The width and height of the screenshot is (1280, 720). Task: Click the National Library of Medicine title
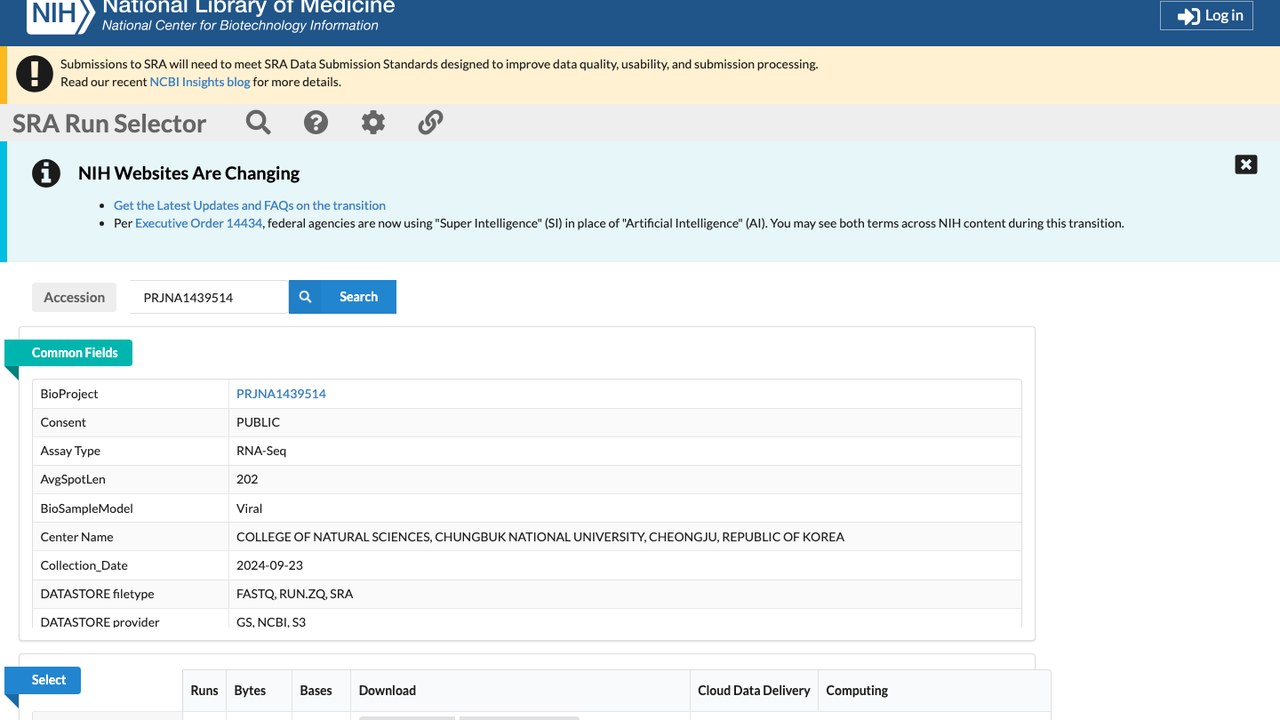tap(249, 6)
